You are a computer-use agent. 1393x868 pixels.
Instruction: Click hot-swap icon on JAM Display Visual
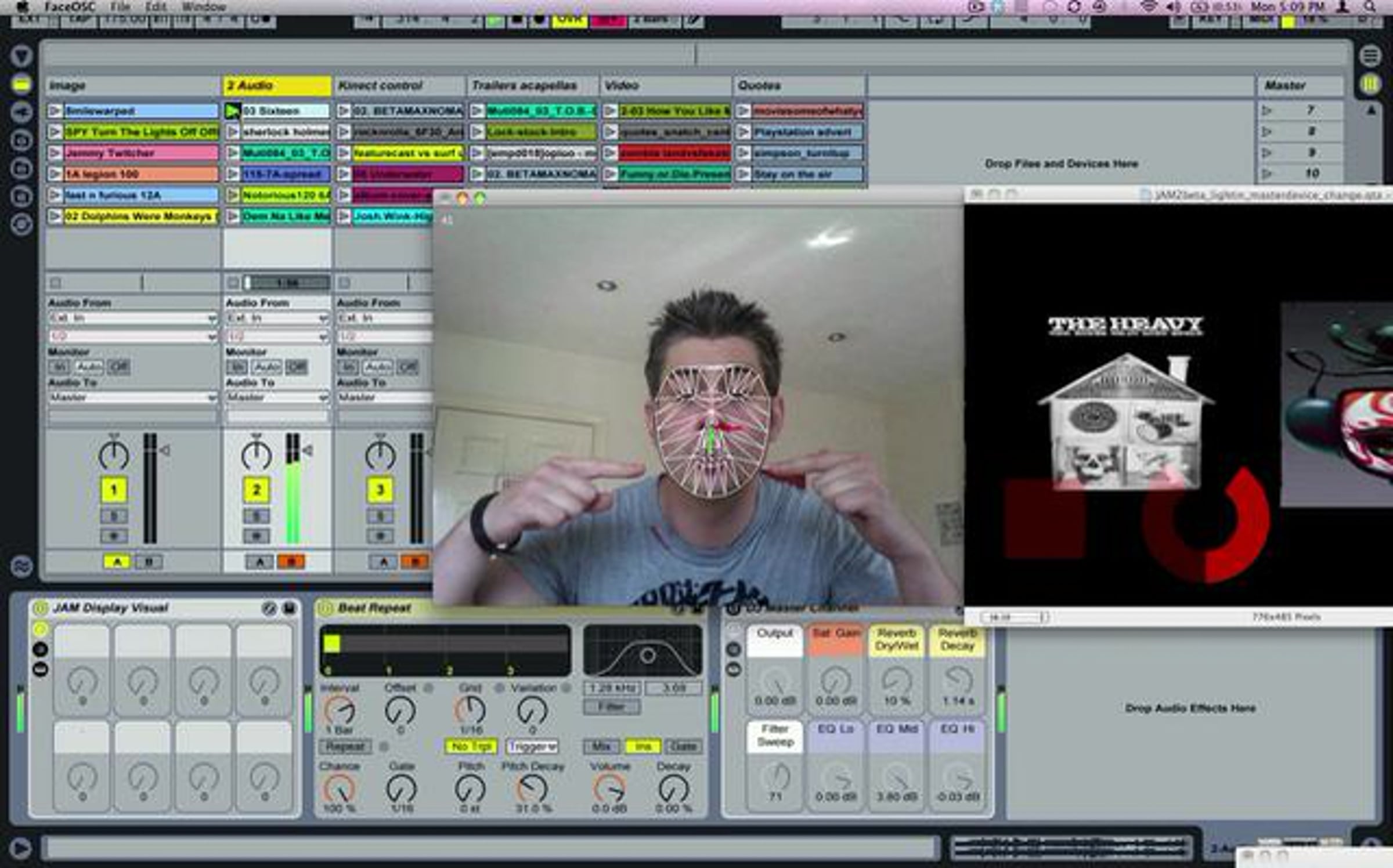(x=269, y=608)
